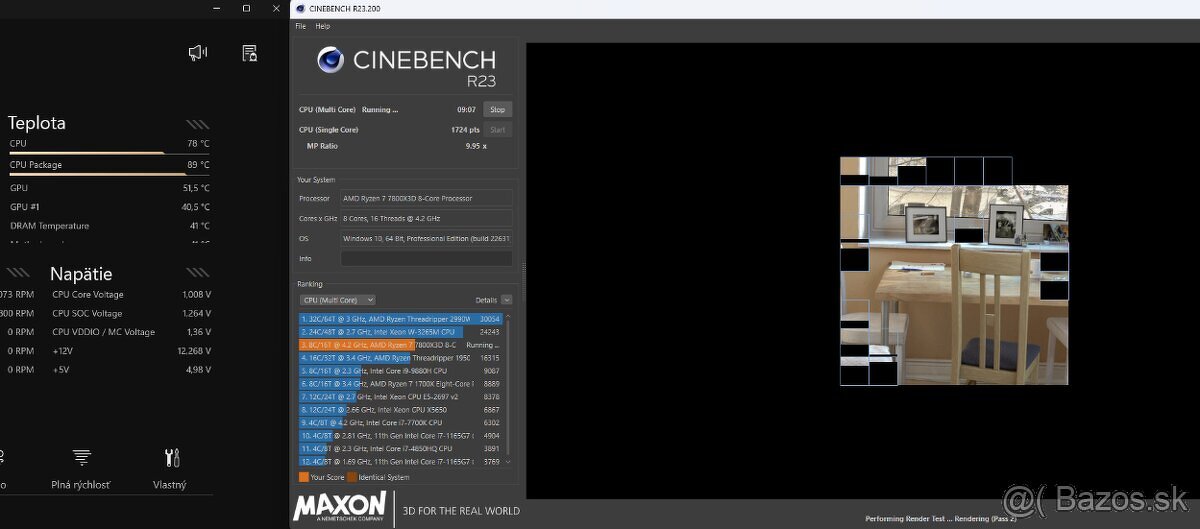Select ranking row Intel Xeon W-3265M CPU
The image size is (1200, 529).
click(400, 331)
